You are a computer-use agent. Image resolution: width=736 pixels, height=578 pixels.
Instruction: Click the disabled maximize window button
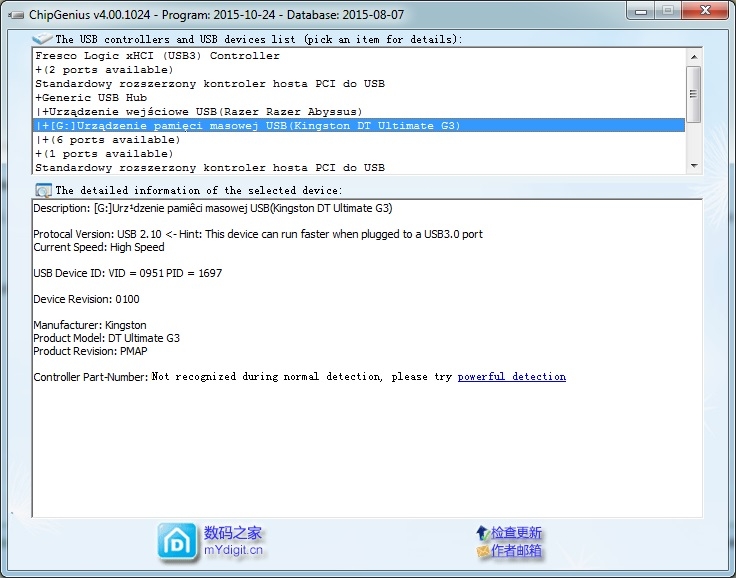(668, 11)
